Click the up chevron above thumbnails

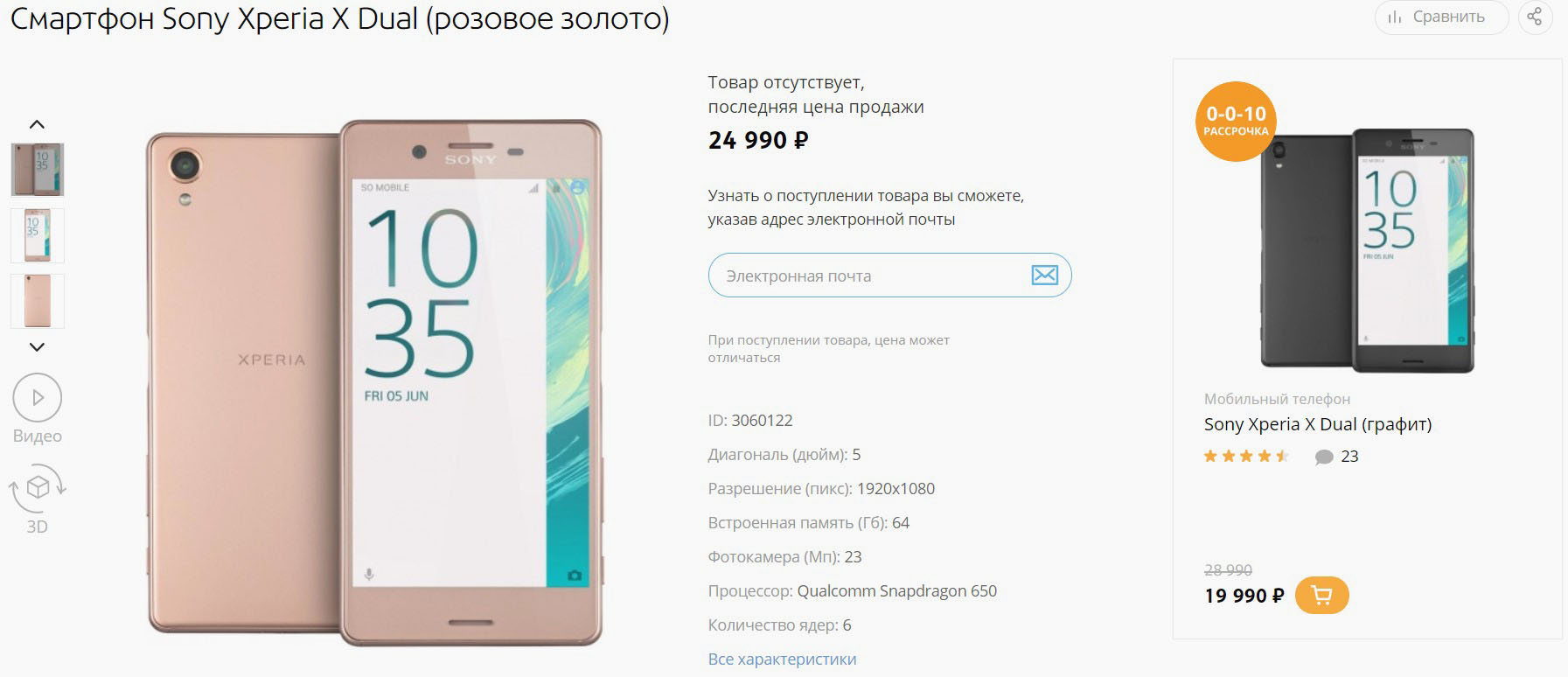click(37, 124)
